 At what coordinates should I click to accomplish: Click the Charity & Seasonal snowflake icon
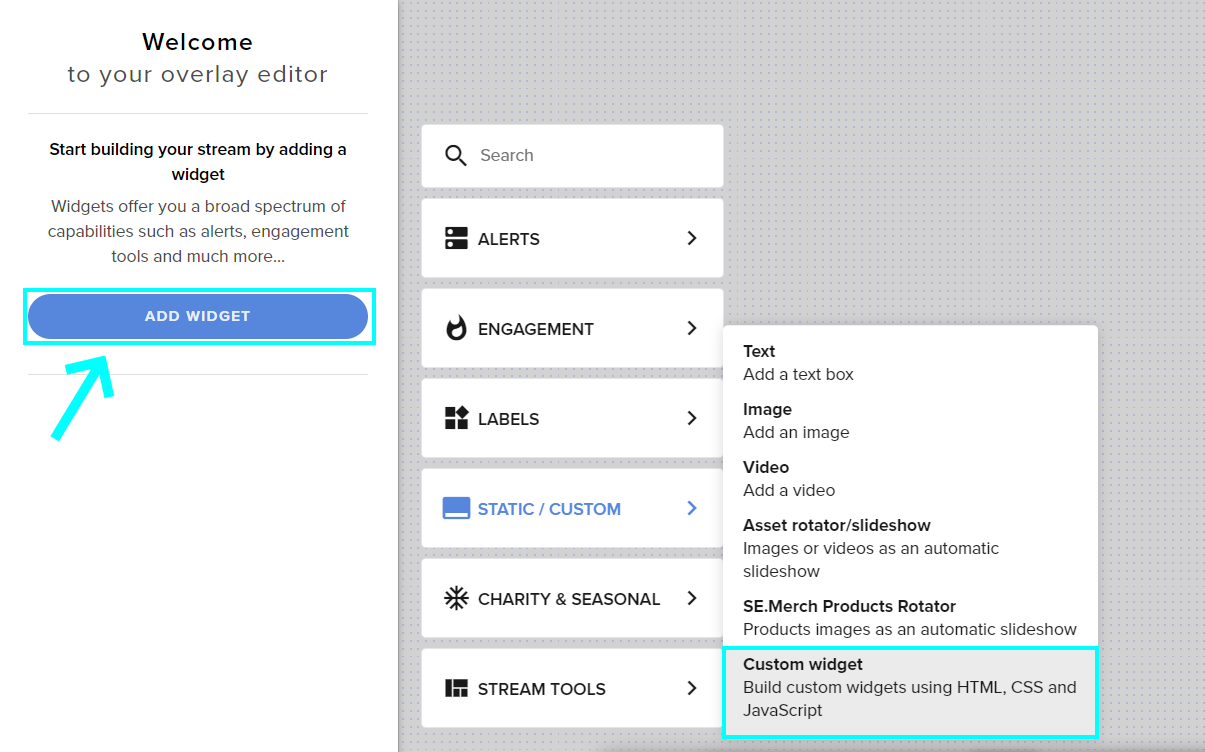coord(456,598)
